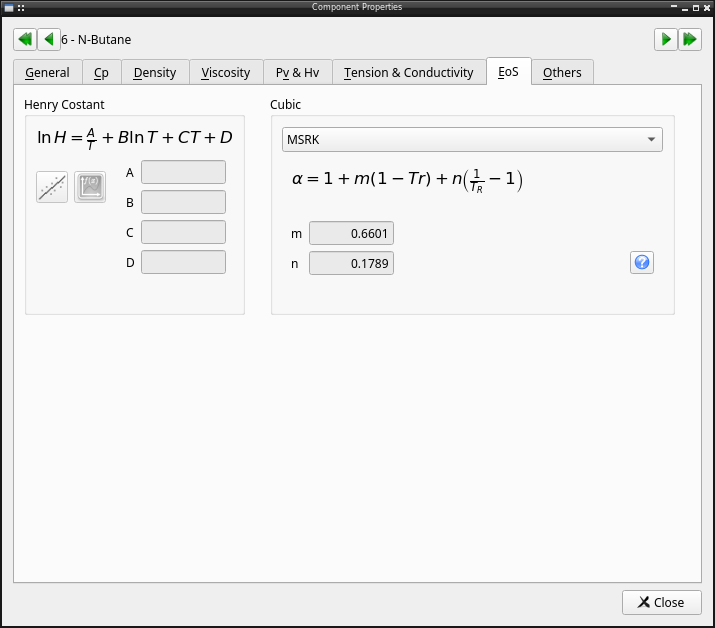The height and width of the screenshot is (628, 715).
Task: Open the Density tab
Action: click(155, 73)
